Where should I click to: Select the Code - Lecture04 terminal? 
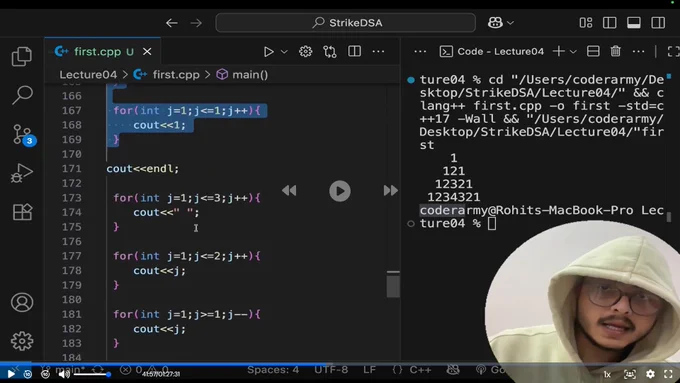pyautogui.click(x=491, y=52)
